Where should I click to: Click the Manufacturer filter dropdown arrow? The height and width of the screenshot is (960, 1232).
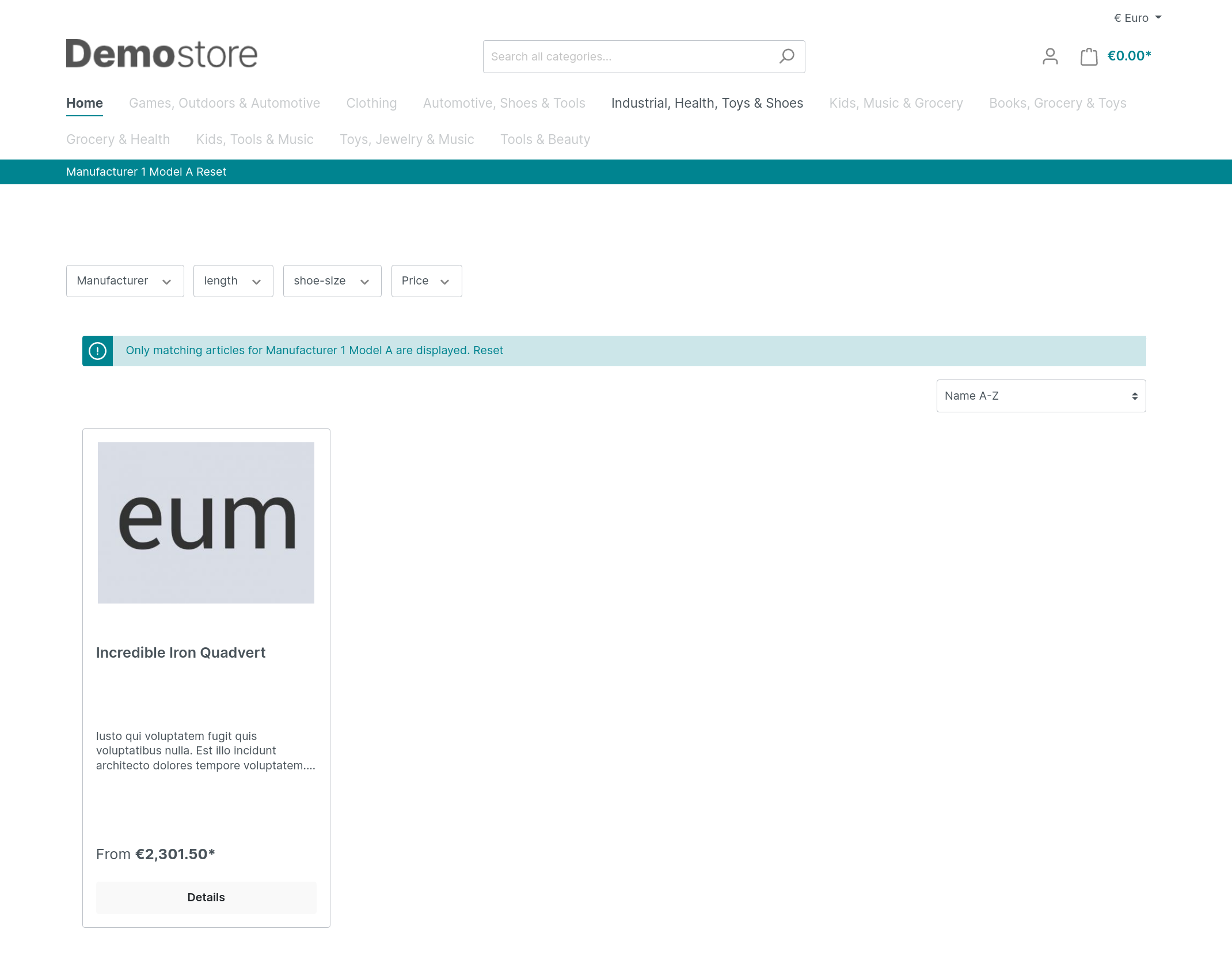coord(167,281)
